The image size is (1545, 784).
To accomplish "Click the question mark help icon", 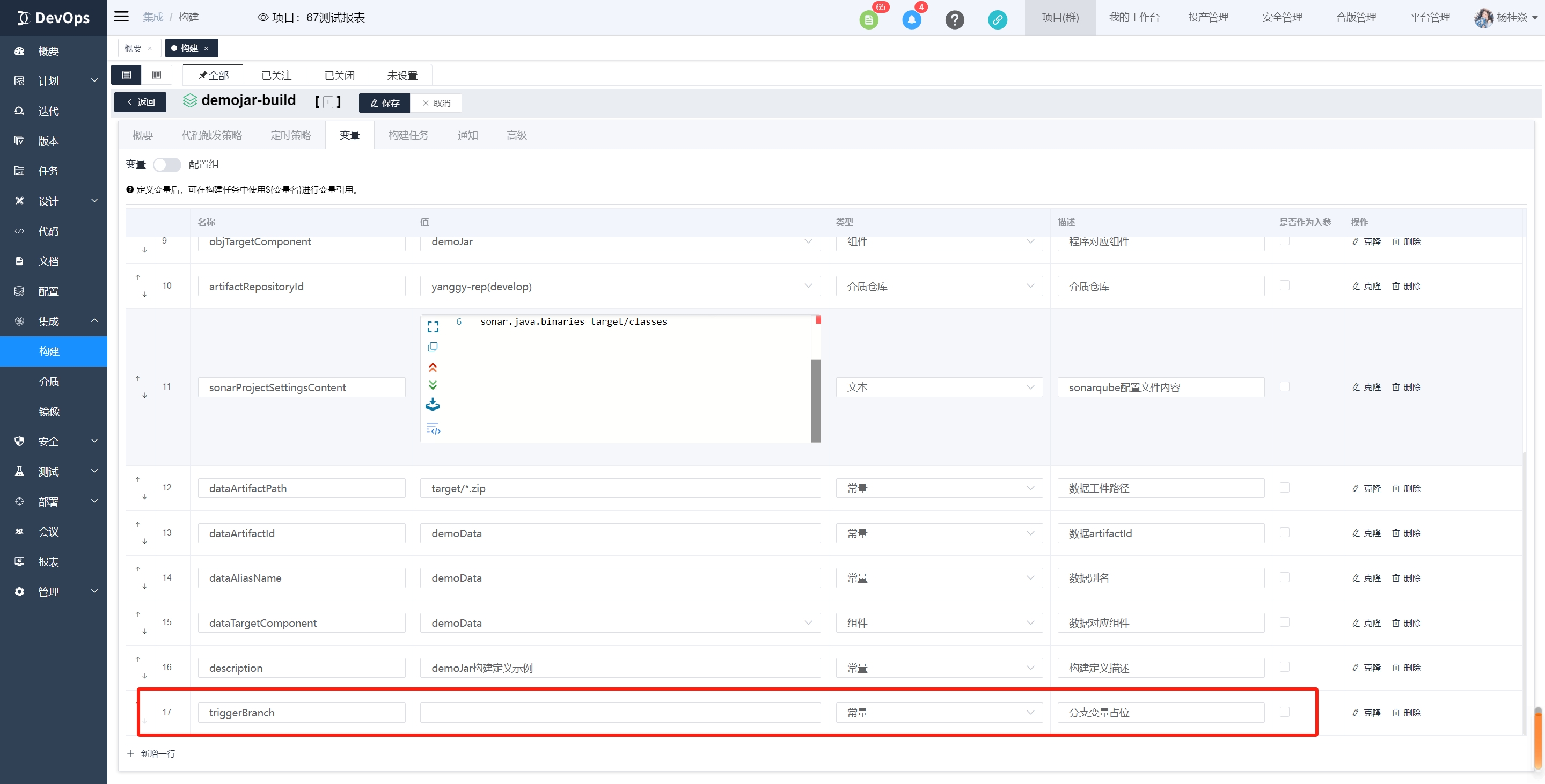I will coord(954,20).
